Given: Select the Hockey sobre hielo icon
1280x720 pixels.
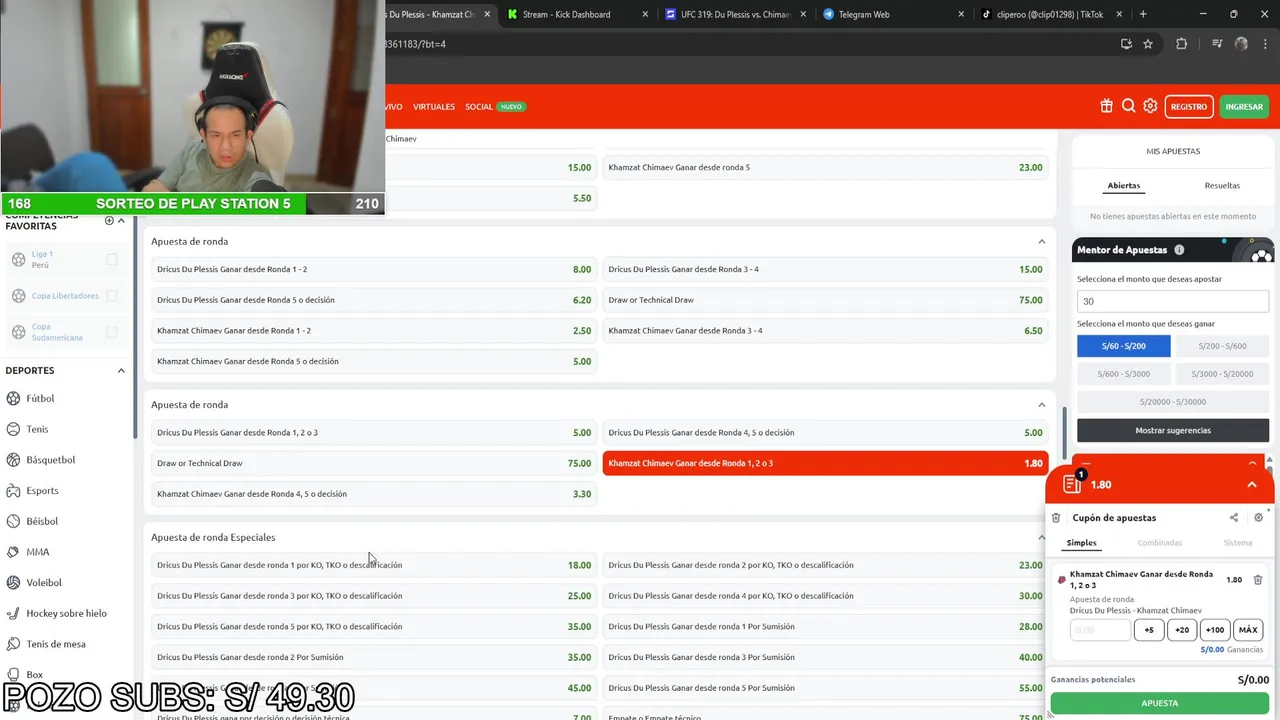Looking at the screenshot, I should [x=14, y=613].
